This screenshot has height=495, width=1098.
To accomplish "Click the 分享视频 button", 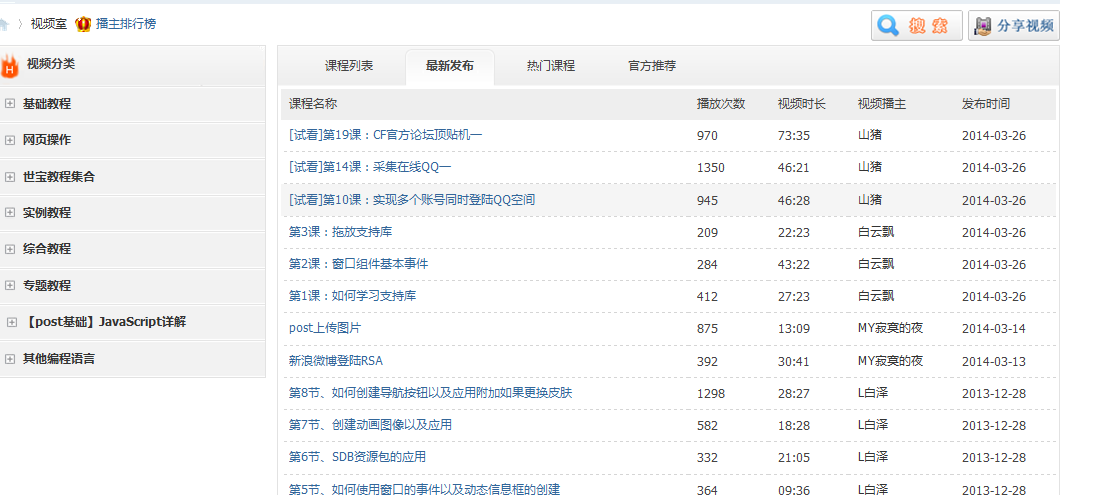I will pyautogui.click(x=1013, y=26).
